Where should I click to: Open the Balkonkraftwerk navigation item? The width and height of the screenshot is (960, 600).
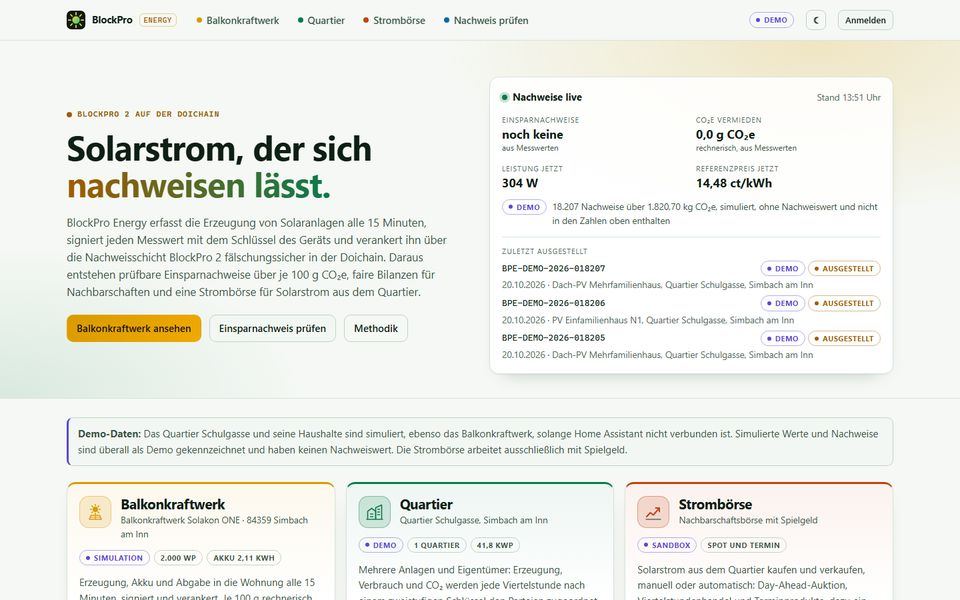pyautogui.click(x=238, y=20)
